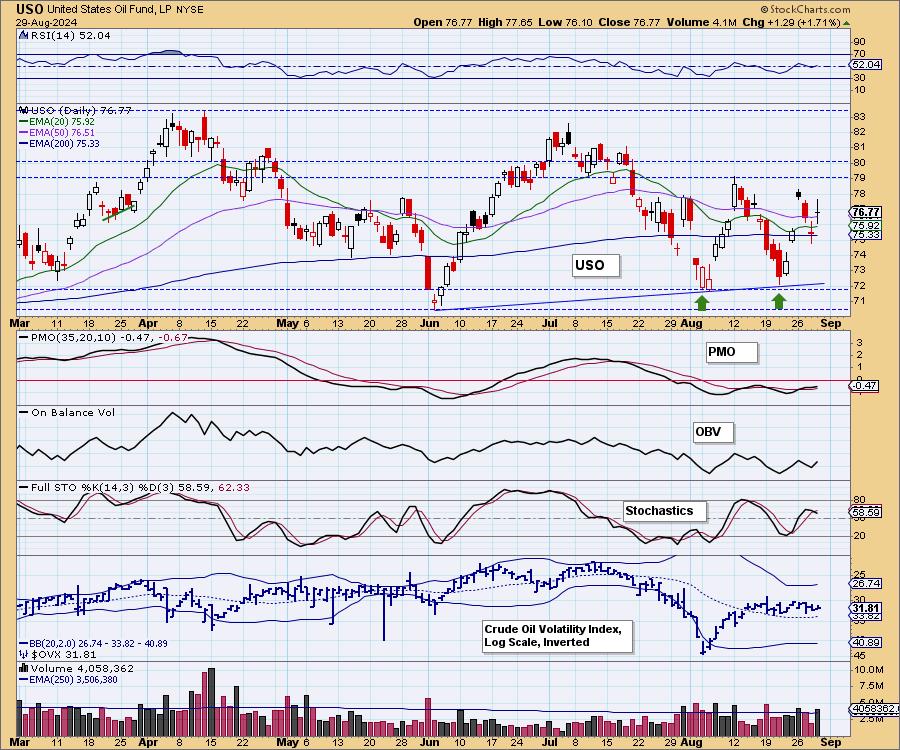Click the Stochastics annotation box

(x=665, y=511)
